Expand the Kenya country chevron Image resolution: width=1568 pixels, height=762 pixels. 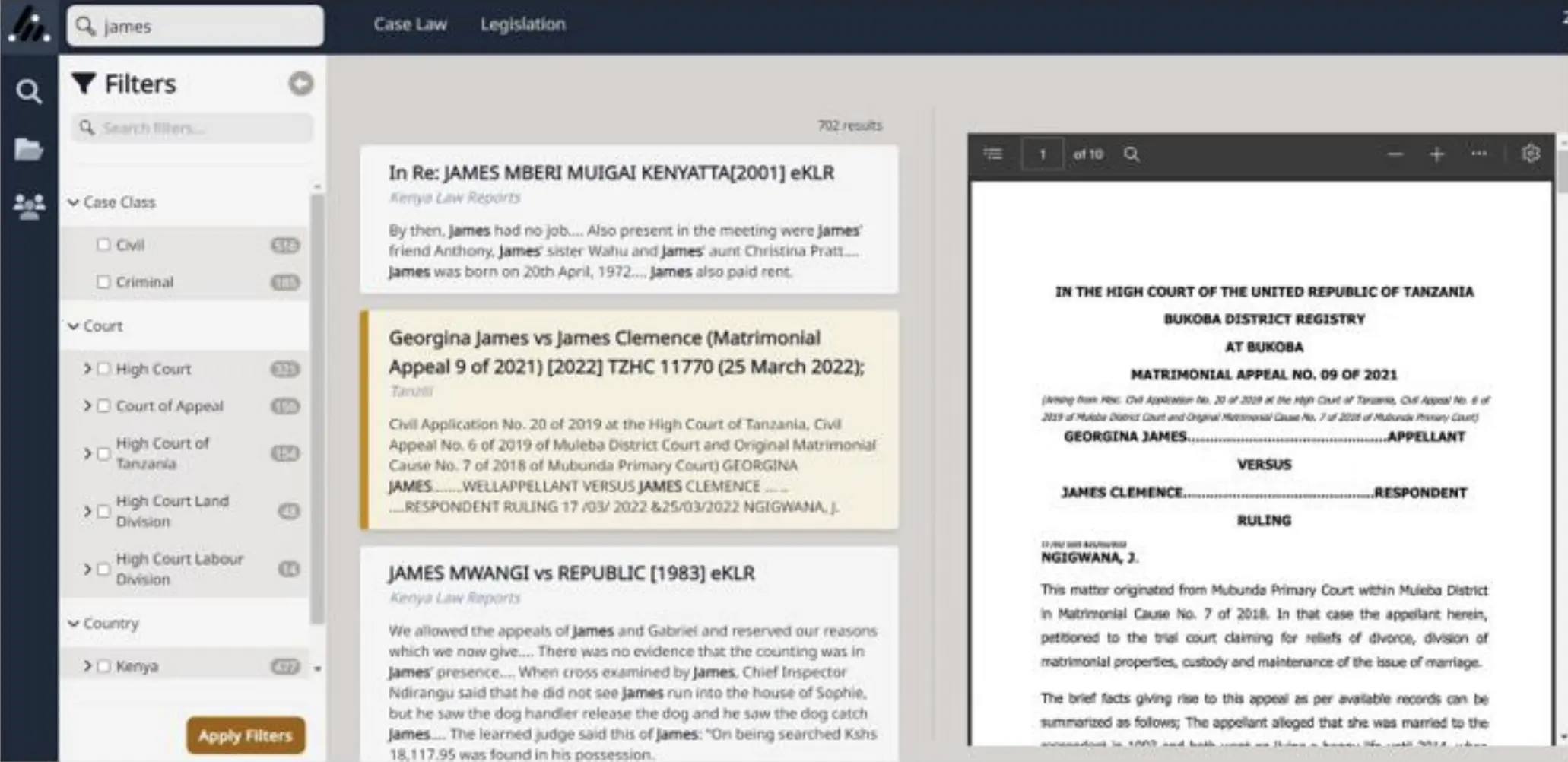pos(87,666)
